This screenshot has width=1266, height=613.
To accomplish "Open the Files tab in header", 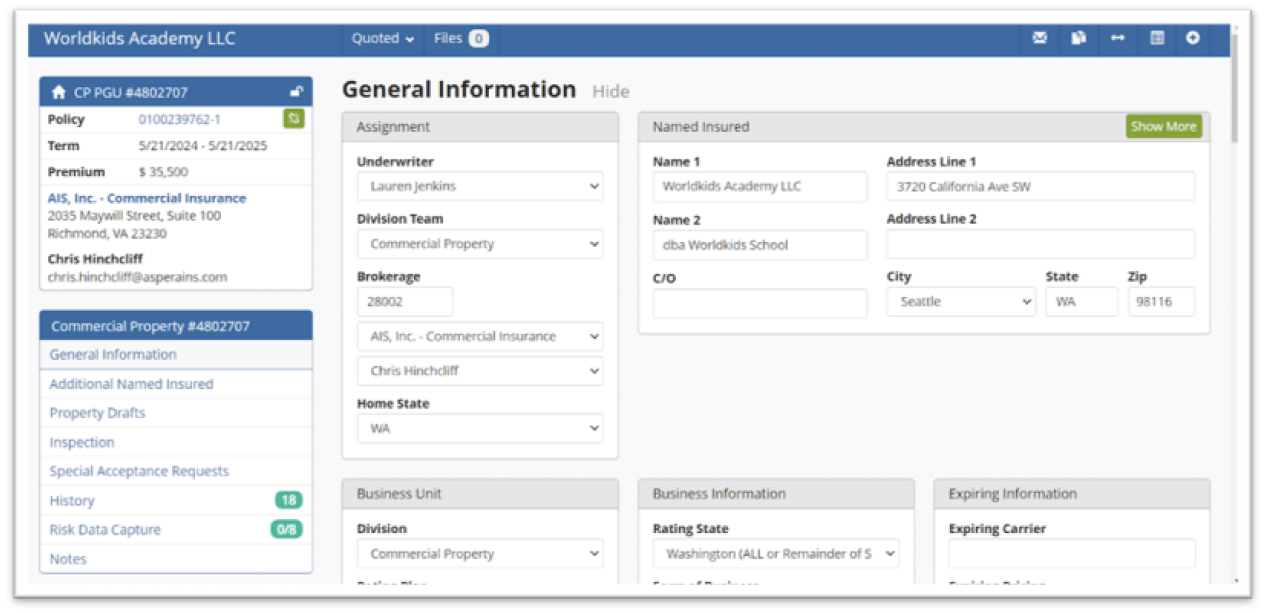I will click(x=460, y=39).
